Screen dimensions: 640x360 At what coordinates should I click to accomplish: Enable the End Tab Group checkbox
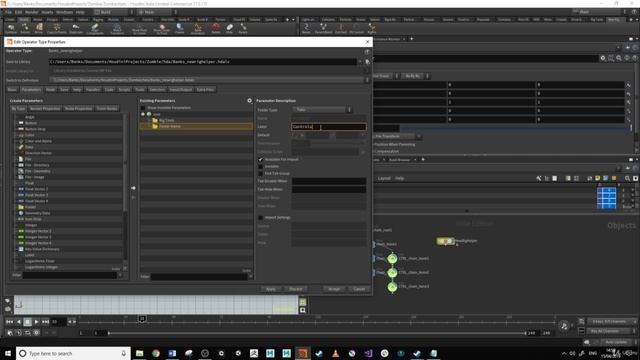pyautogui.click(x=260, y=173)
